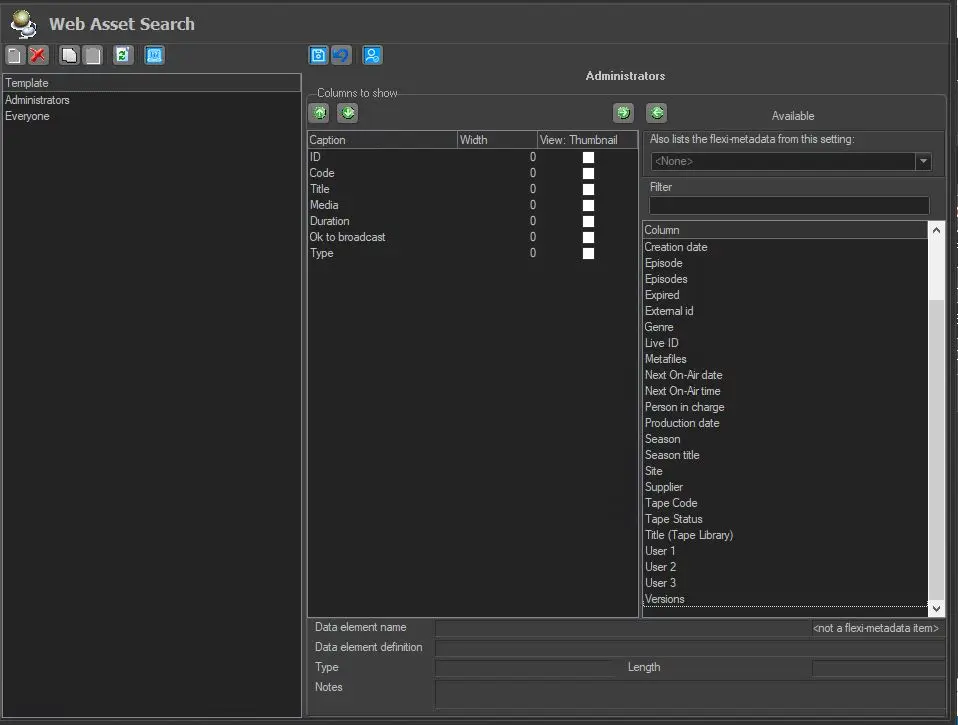958x725 pixels.
Task: Click the blue user permissions icon
Action: [x=372, y=55]
